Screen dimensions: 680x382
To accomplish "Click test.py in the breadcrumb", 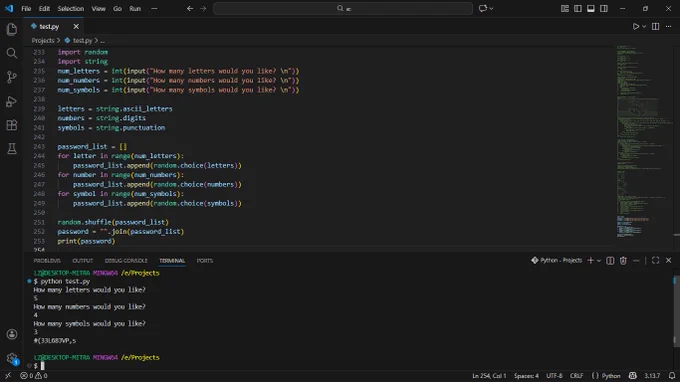I will (x=82, y=40).
